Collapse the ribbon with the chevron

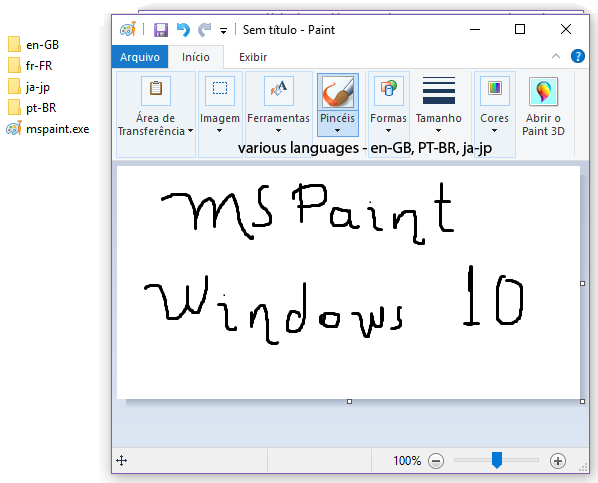[556, 56]
